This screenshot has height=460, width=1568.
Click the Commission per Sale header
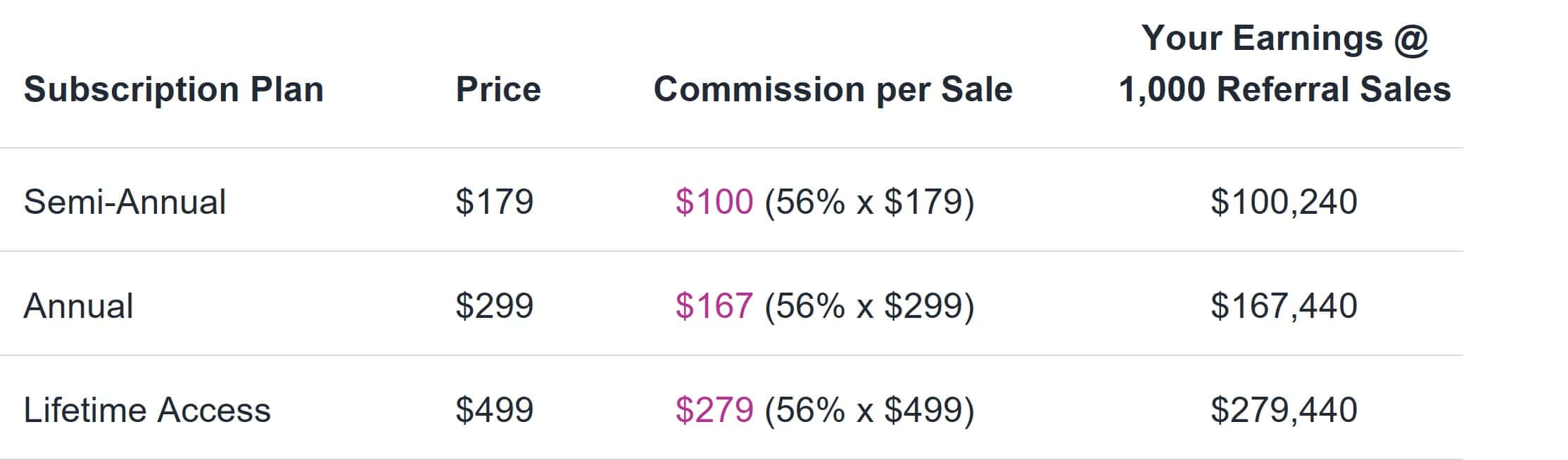click(833, 90)
